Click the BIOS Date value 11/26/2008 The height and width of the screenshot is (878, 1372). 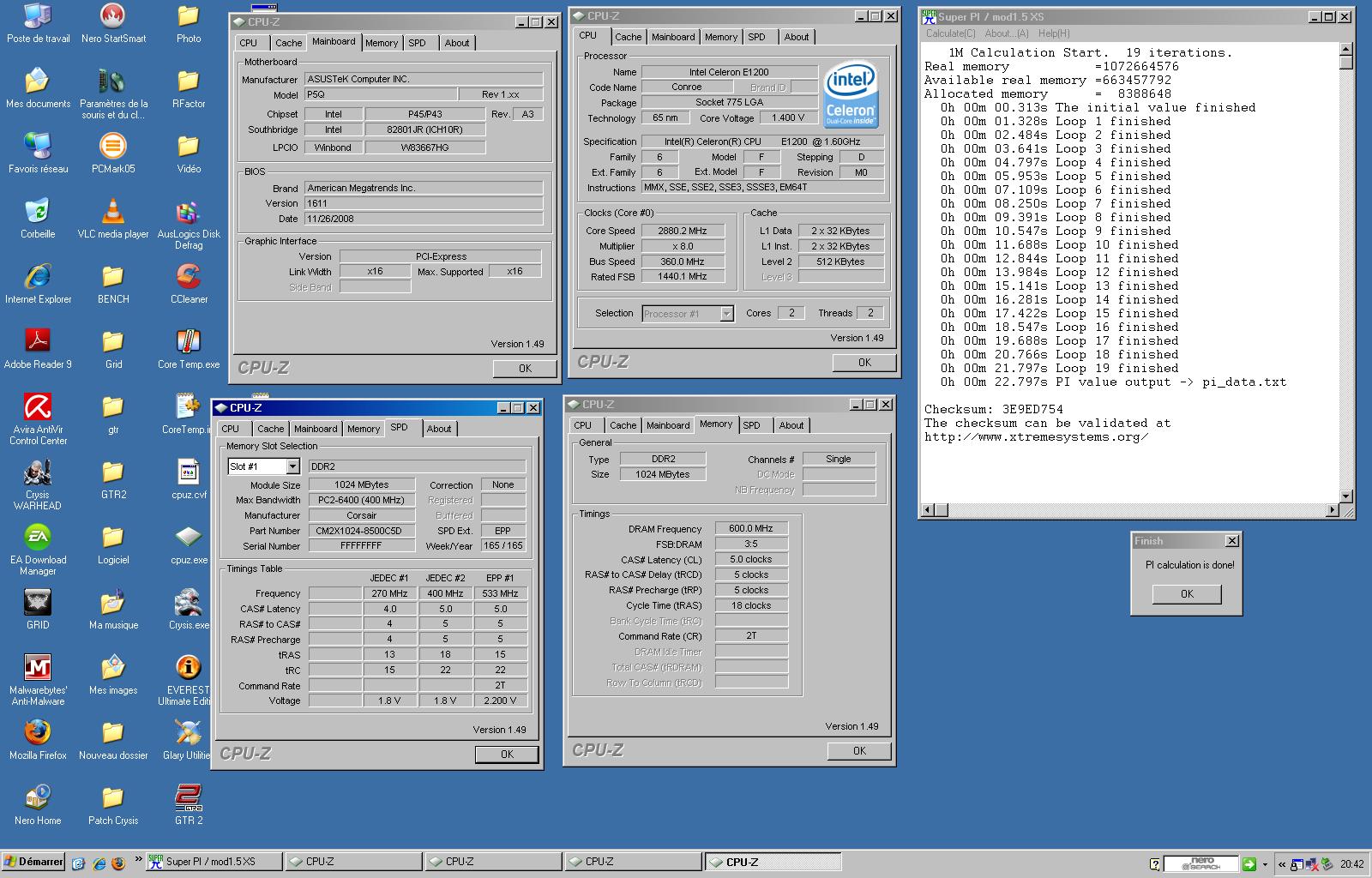[x=424, y=219]
